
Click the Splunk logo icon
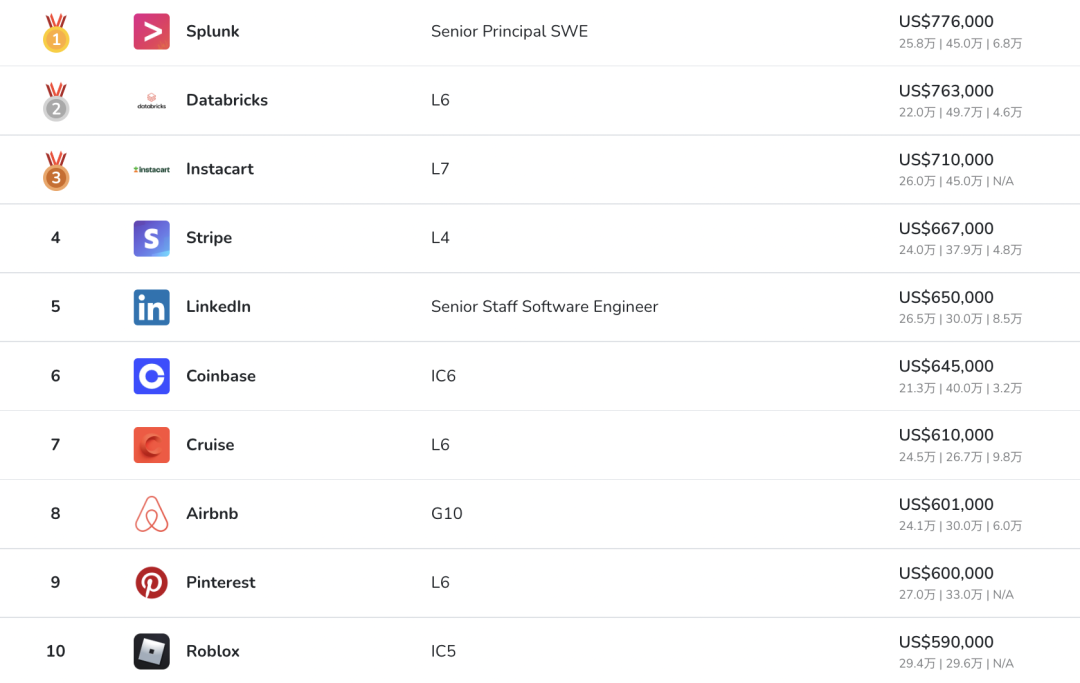tap(151, 31)
